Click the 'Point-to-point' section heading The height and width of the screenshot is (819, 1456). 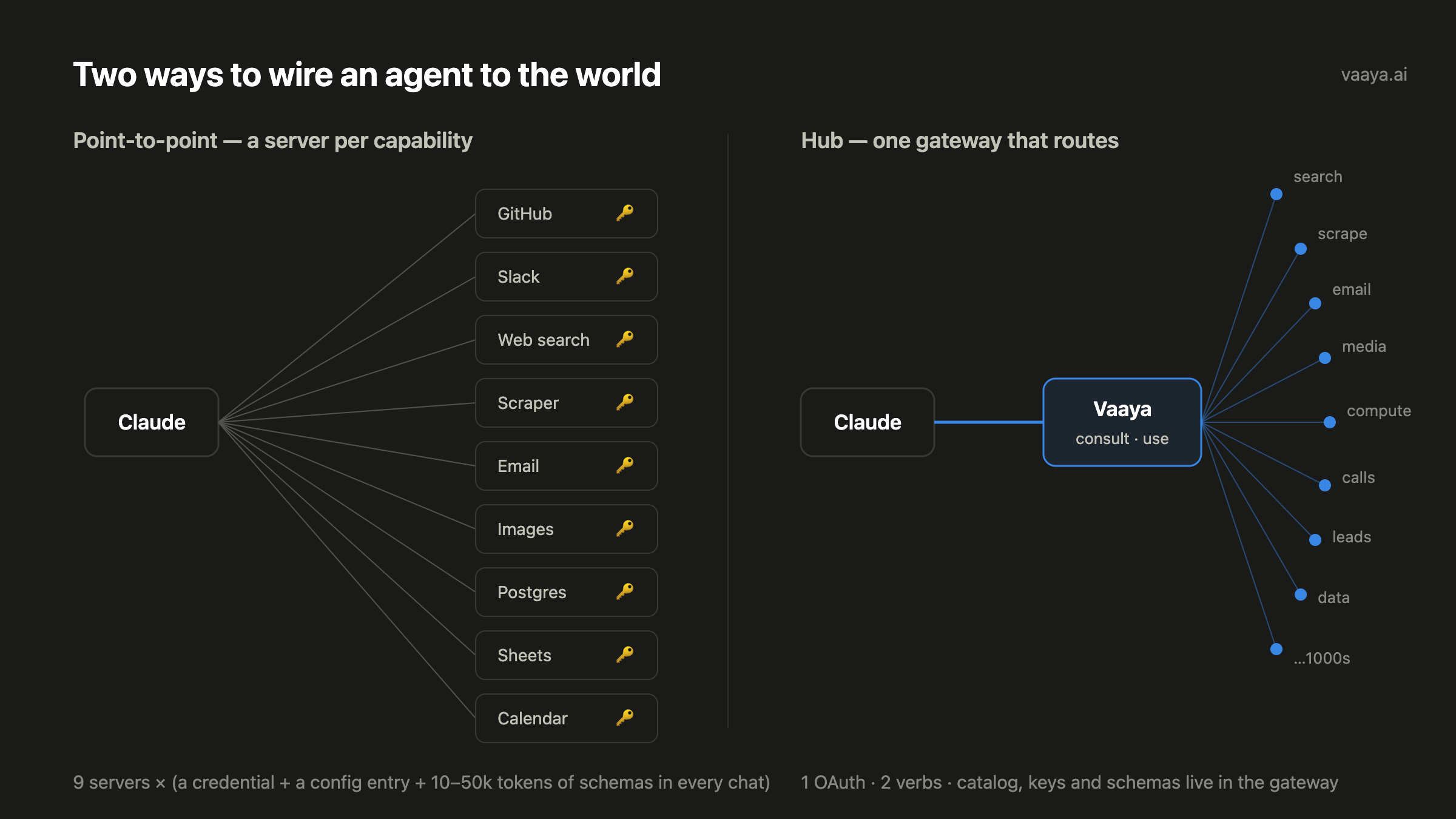click(273, 141)
